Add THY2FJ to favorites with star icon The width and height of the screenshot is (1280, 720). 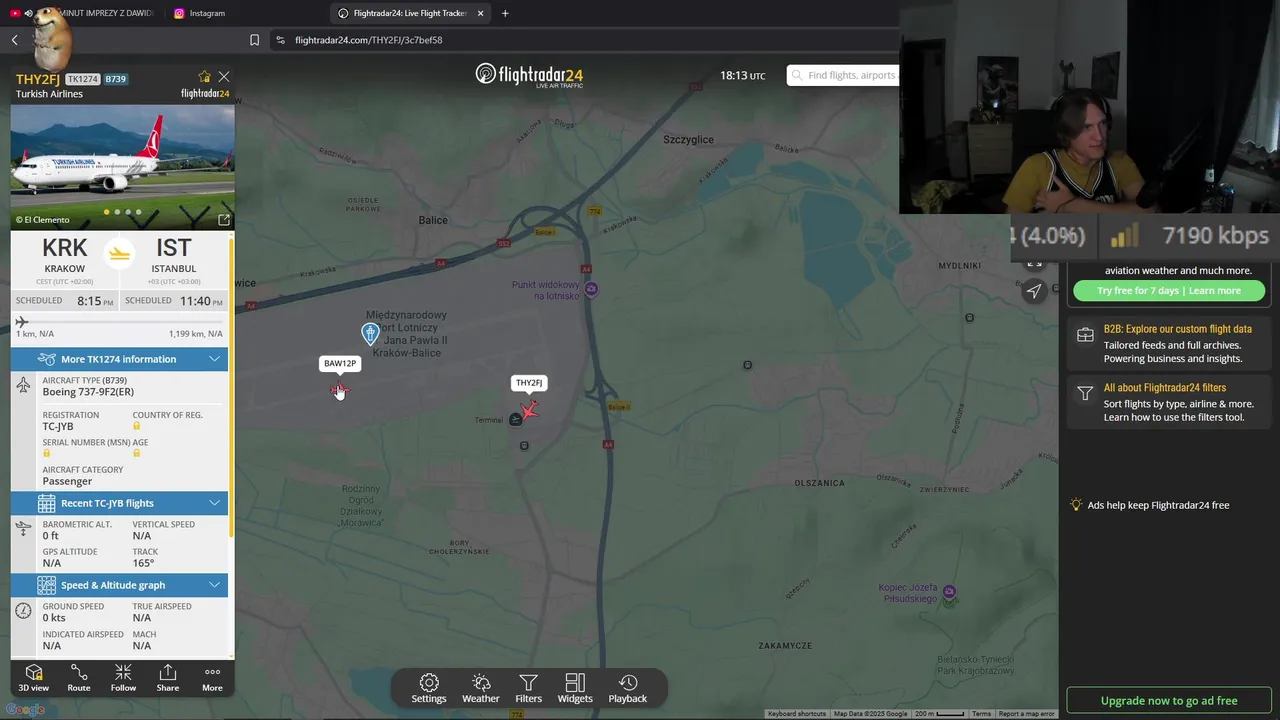[205, 77]
